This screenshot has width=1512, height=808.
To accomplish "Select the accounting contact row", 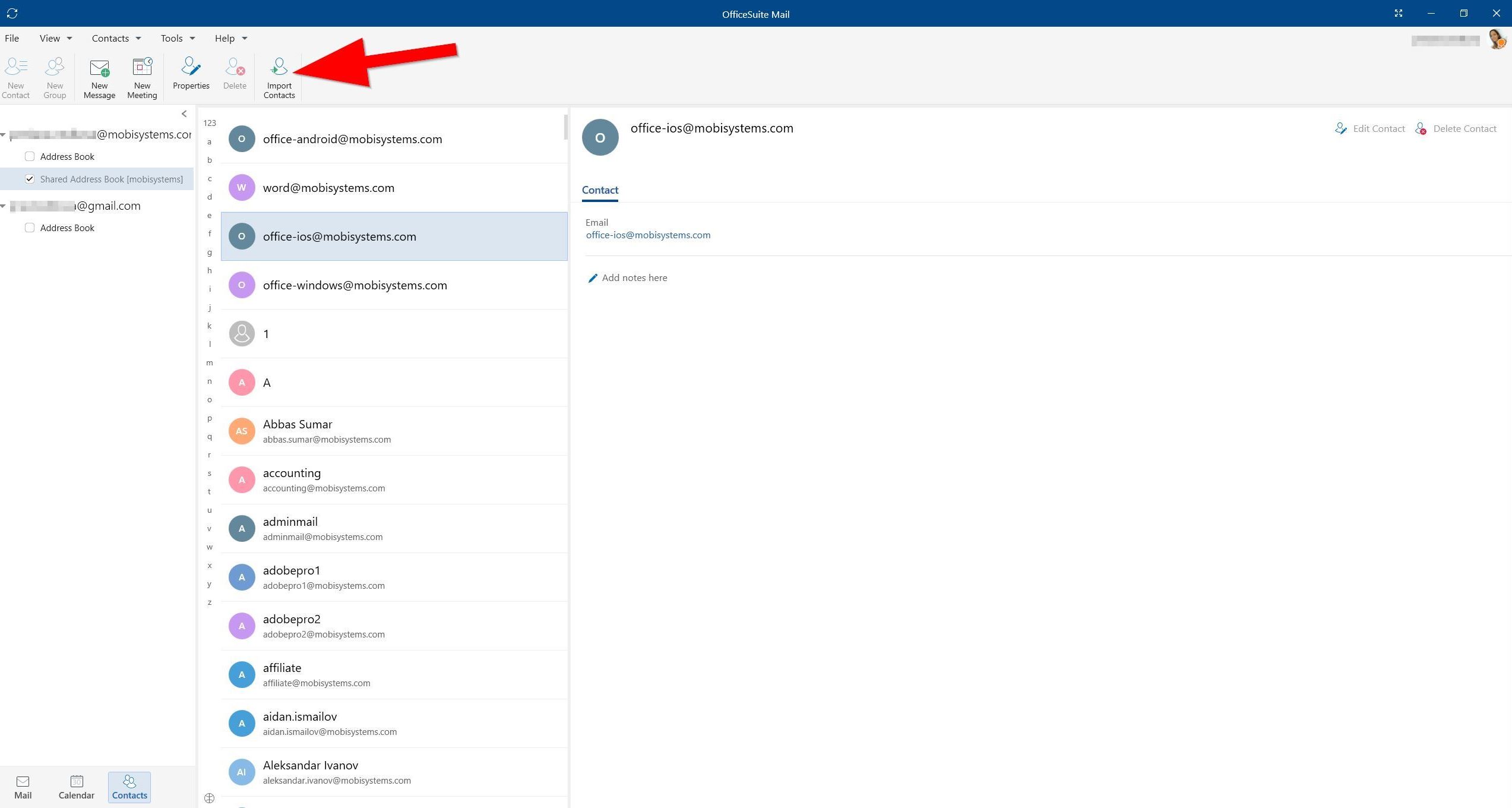I will (x=394, y=480).
